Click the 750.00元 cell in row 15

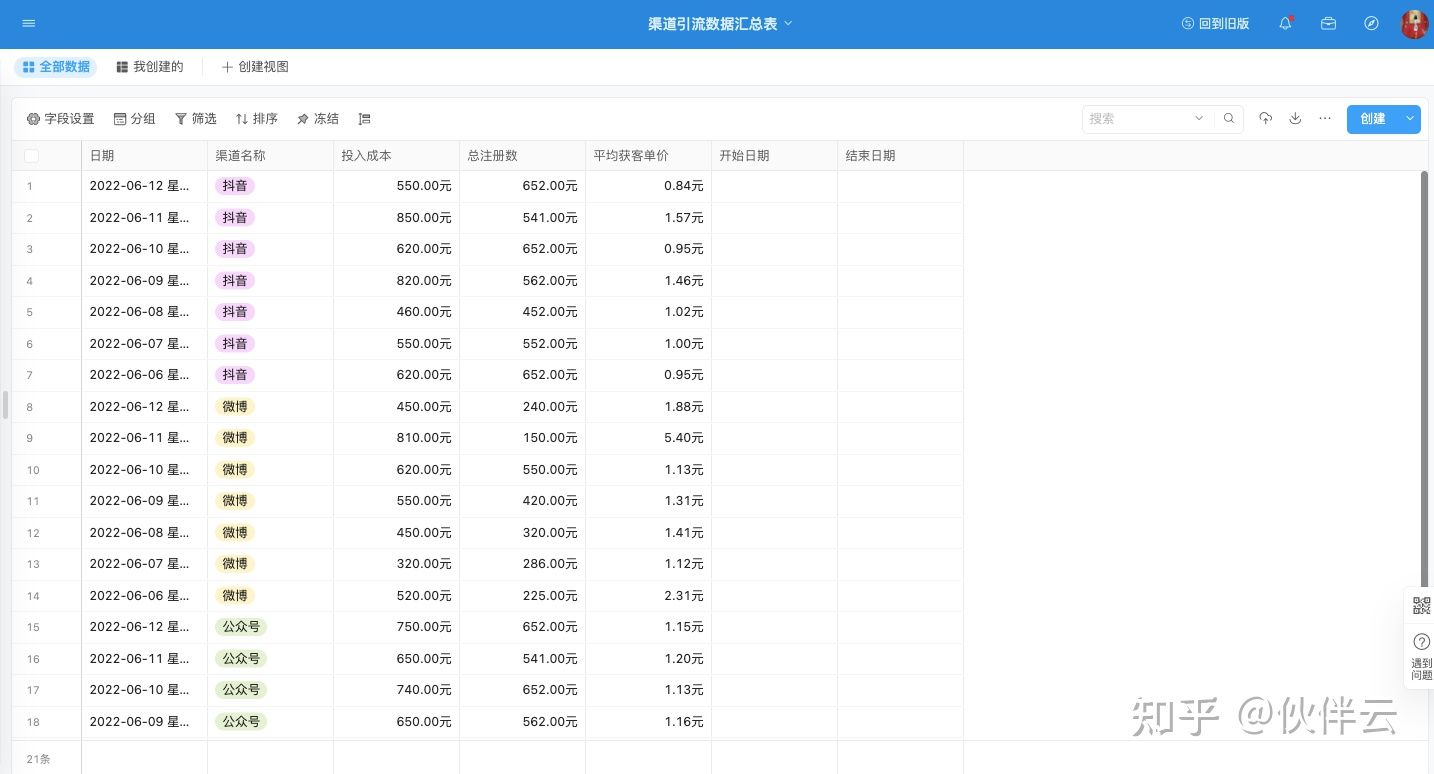coord(396,627)
